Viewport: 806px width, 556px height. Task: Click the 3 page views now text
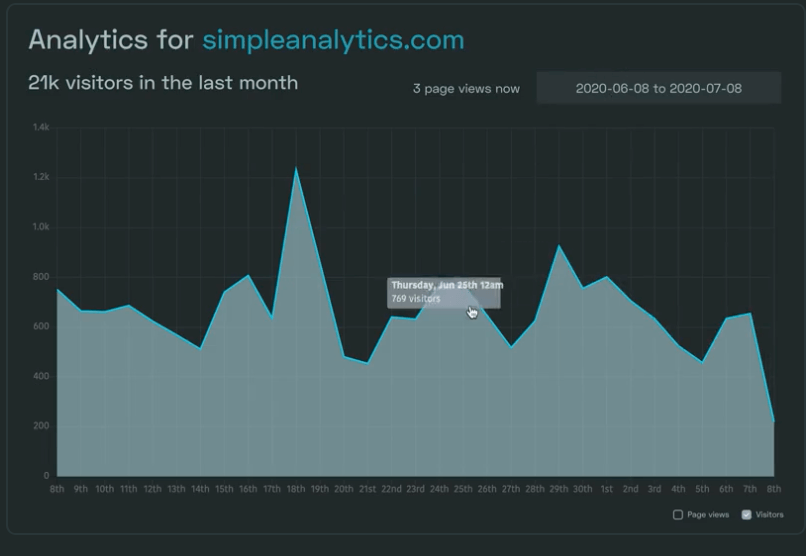click(x=466, y=89)
